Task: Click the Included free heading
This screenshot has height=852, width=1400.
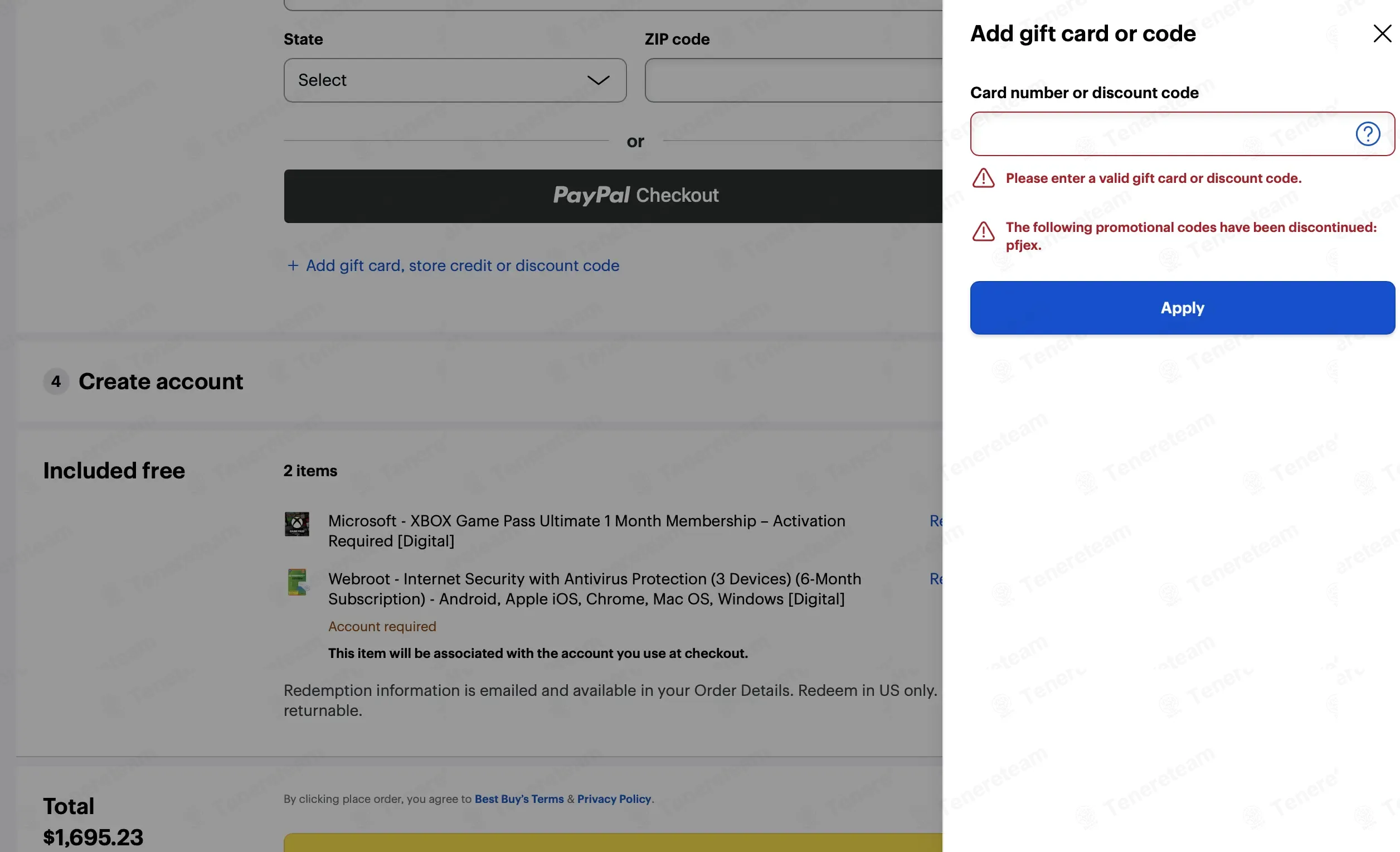Action: pyautogui.click(x=114, y=471)
